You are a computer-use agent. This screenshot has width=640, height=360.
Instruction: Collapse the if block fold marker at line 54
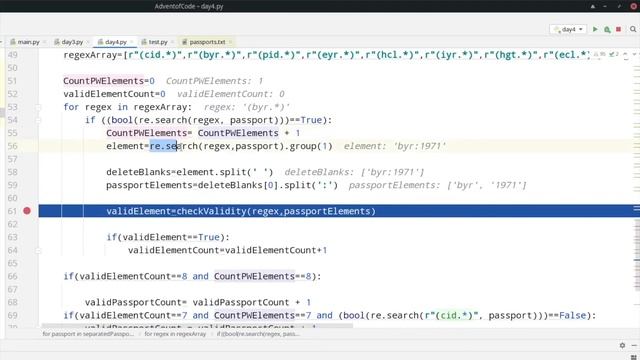[38, 120]
